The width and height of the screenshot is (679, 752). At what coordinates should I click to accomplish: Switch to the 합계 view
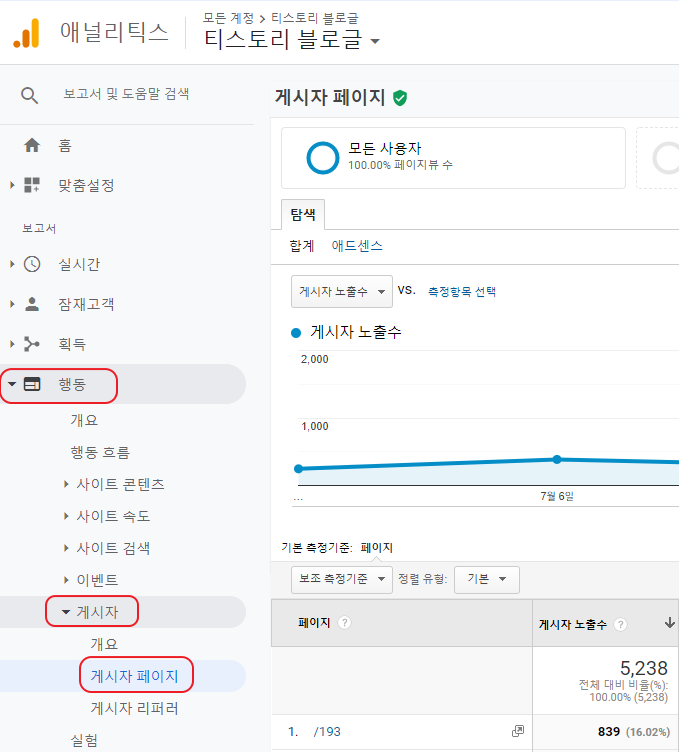coord(302,246)
